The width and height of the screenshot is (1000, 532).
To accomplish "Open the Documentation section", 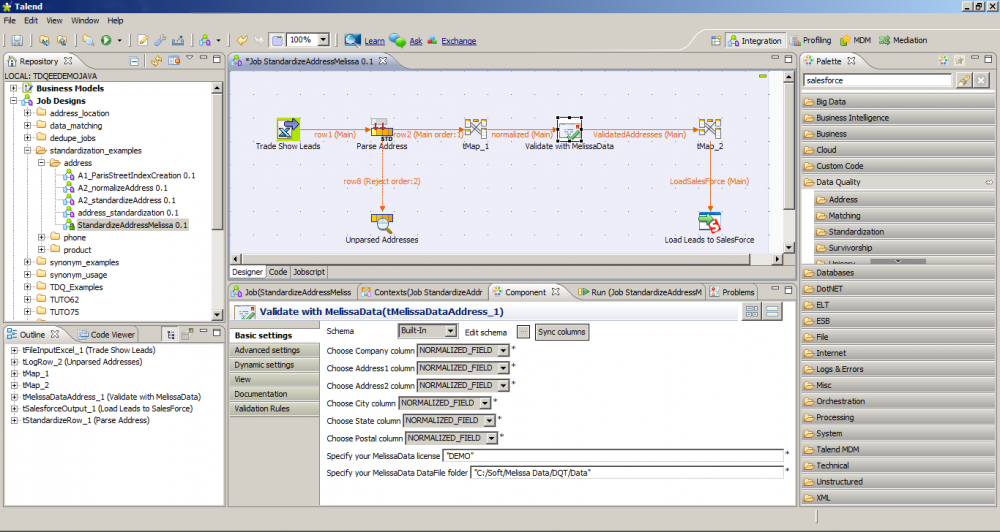I will pos(274,394).
